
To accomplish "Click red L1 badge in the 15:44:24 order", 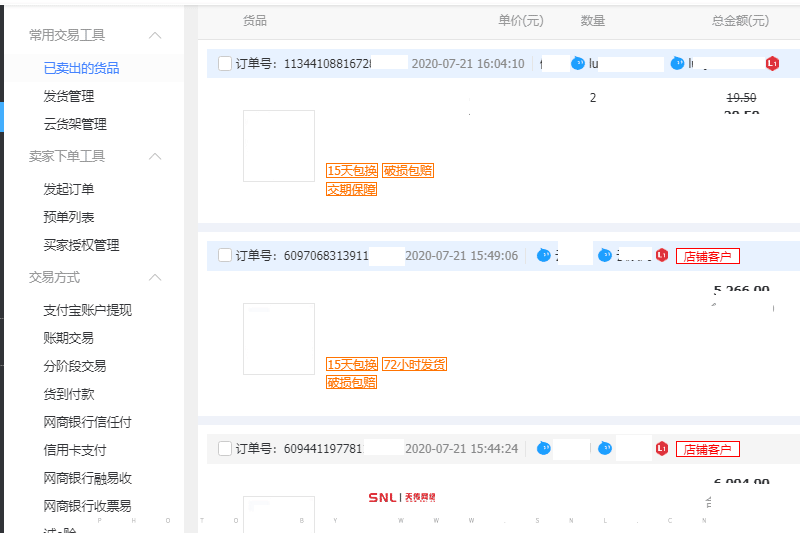I will [x=661, y=448].
